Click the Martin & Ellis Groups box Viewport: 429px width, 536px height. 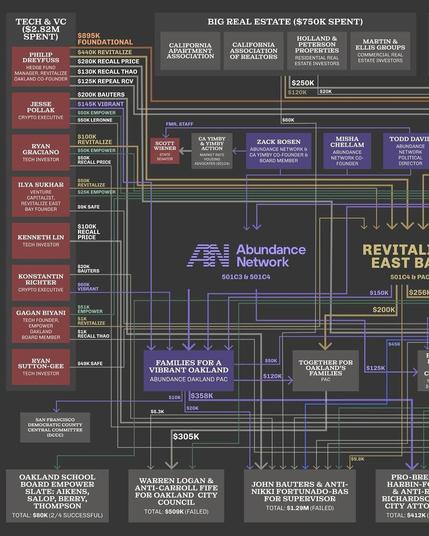[x=380, y=51]
